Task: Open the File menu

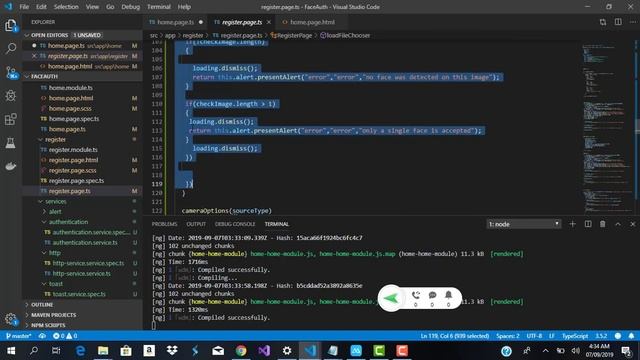Action: pos(24,7)
